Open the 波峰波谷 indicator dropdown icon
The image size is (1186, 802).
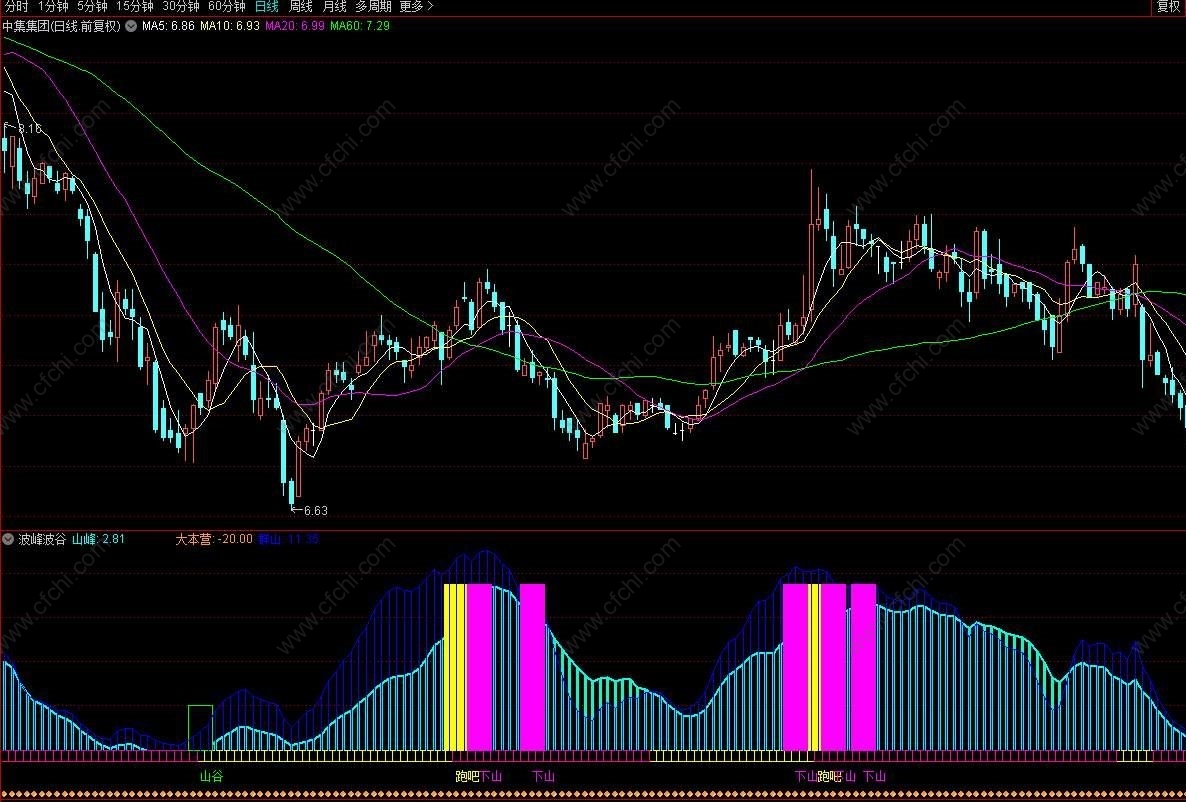click(8, 539)
